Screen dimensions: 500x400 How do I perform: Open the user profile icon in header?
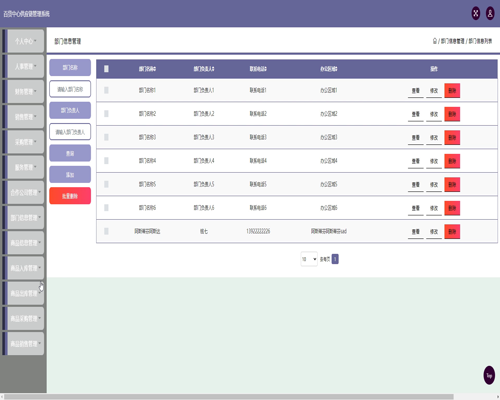490,14
